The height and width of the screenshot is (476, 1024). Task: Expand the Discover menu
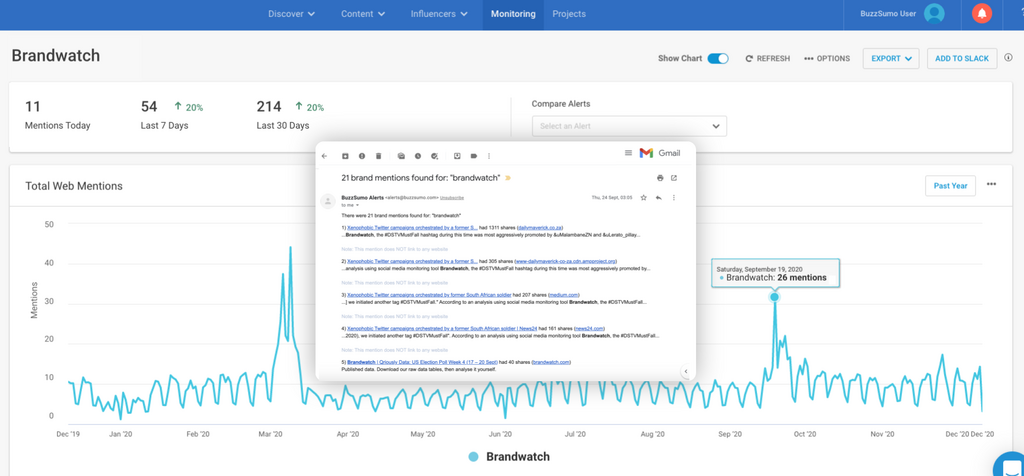(291, 14)
